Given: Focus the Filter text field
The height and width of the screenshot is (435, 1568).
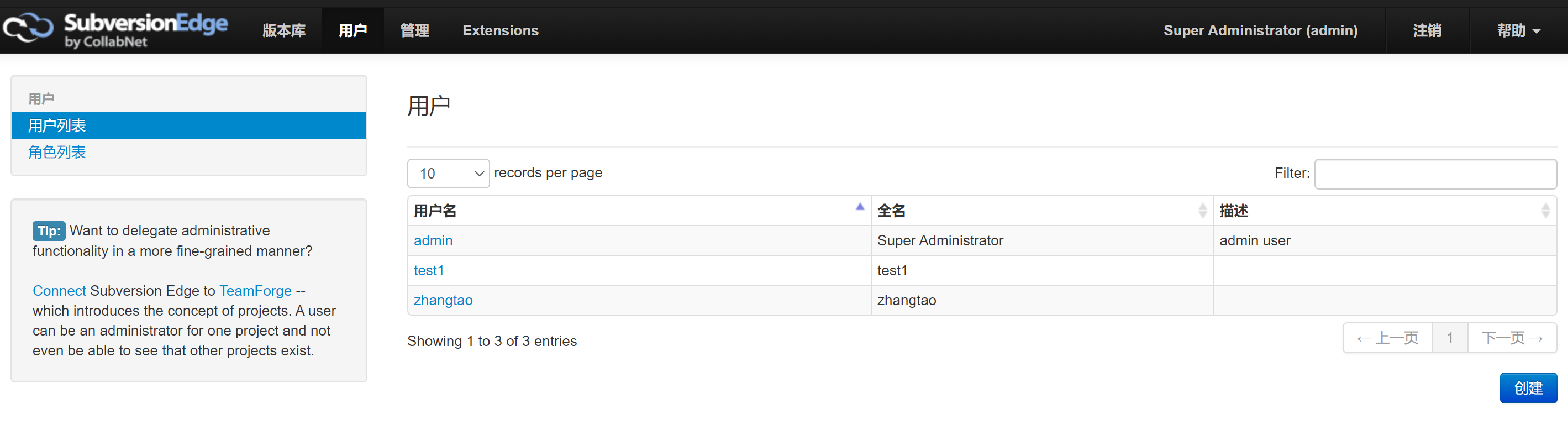Looking at the screenshot, I should tap(1435, 174).
